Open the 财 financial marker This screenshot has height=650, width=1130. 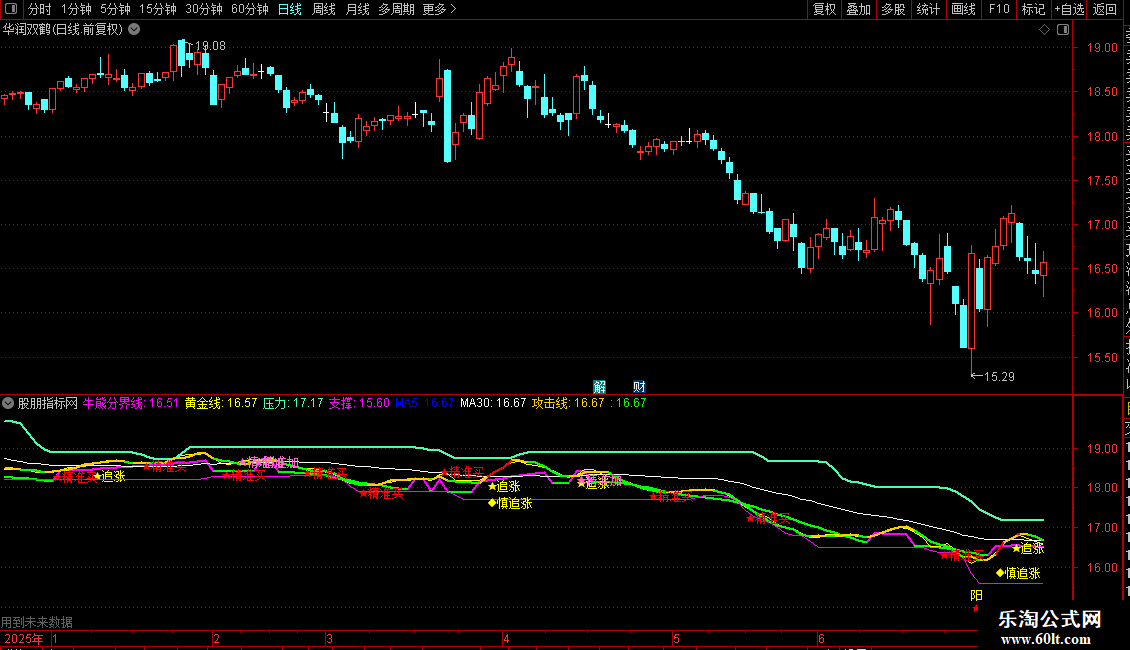click(x=639, y=387)
